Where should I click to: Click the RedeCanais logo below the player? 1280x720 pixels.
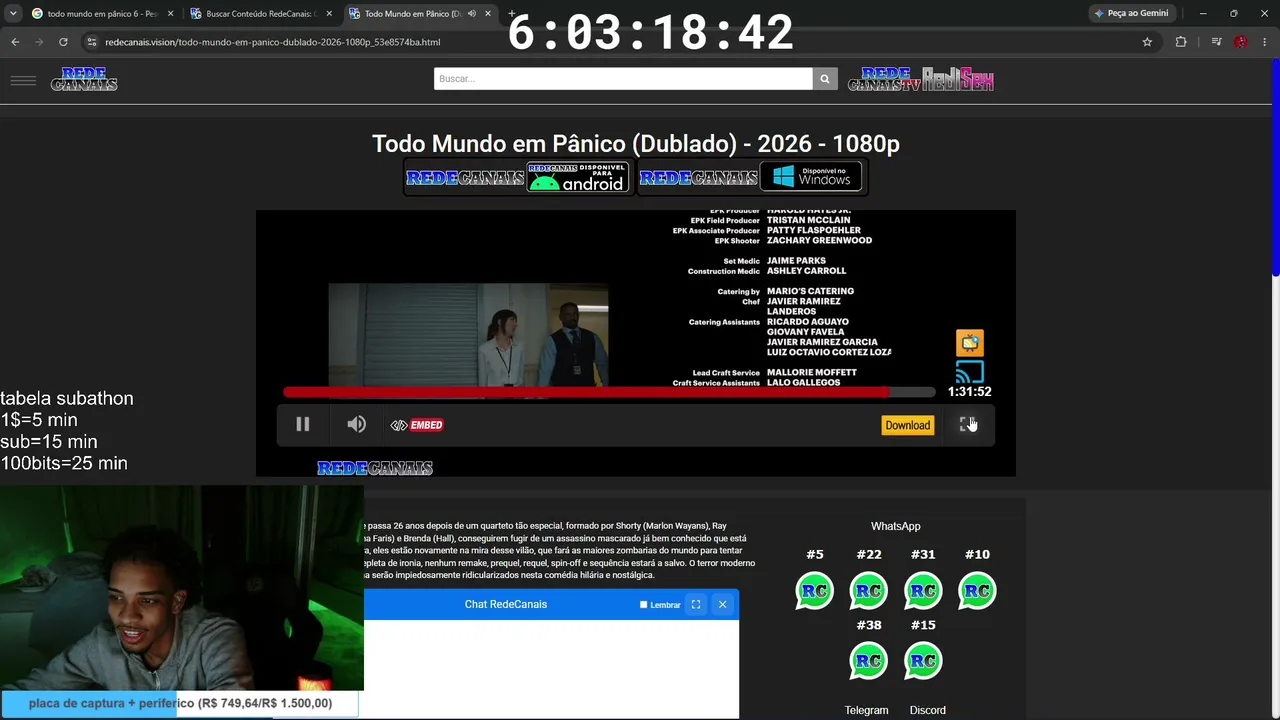tap(375, 468)
